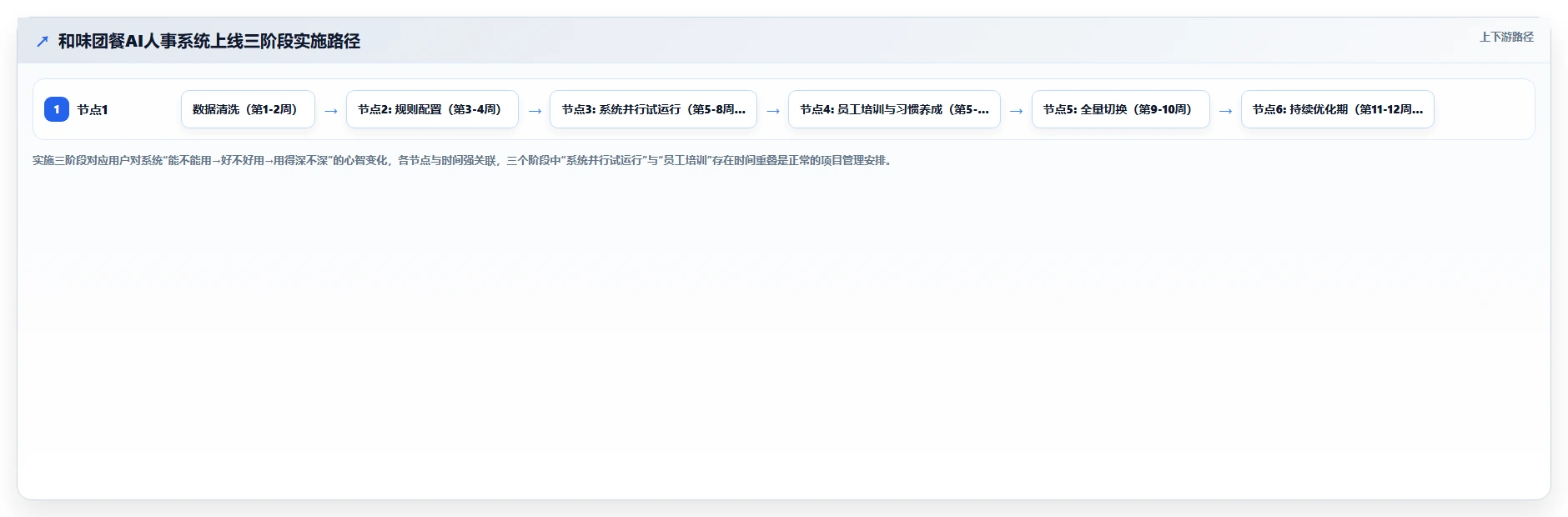Select 节点2: 规则配置（第3-4周）node

(x=432, y=109)
